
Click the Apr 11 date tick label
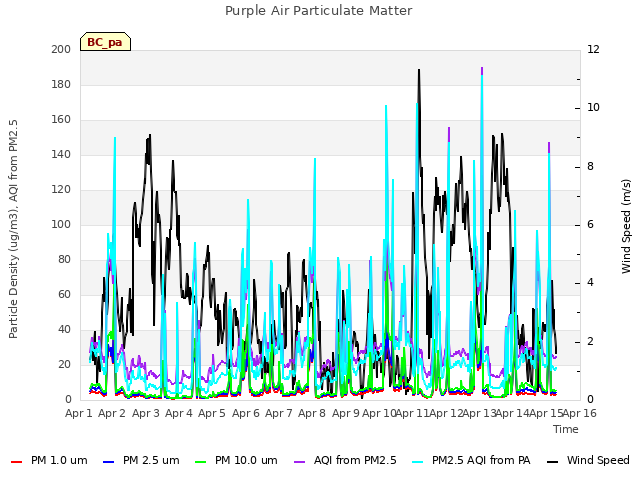[412, 413]
